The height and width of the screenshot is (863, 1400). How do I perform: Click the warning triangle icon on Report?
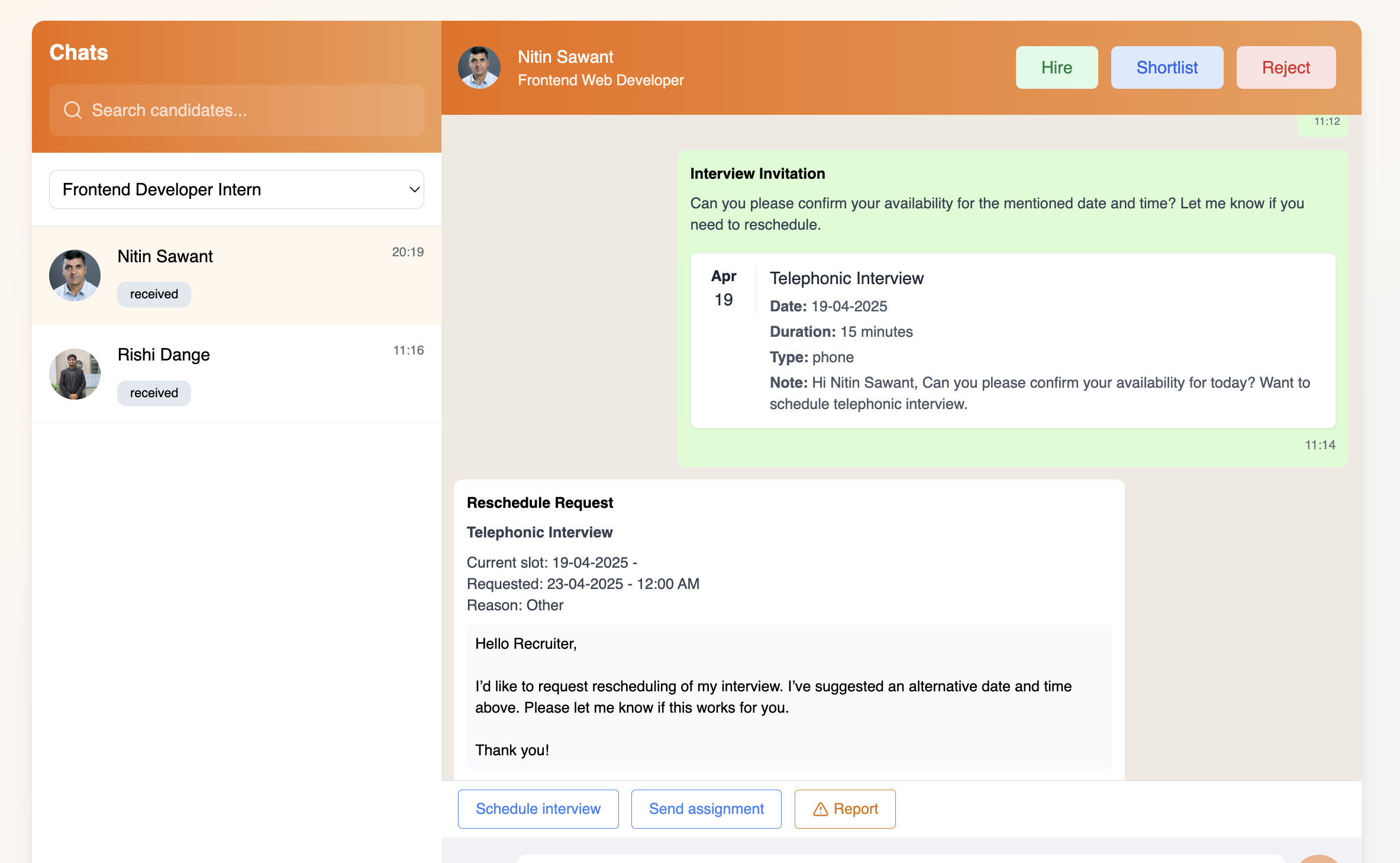[820, 809]
